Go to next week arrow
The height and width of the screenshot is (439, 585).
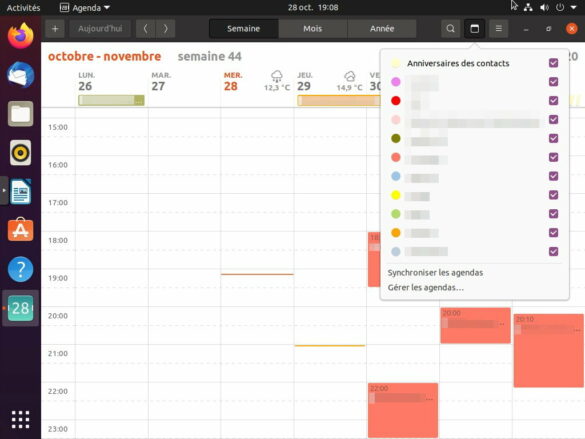coord(165,29)
